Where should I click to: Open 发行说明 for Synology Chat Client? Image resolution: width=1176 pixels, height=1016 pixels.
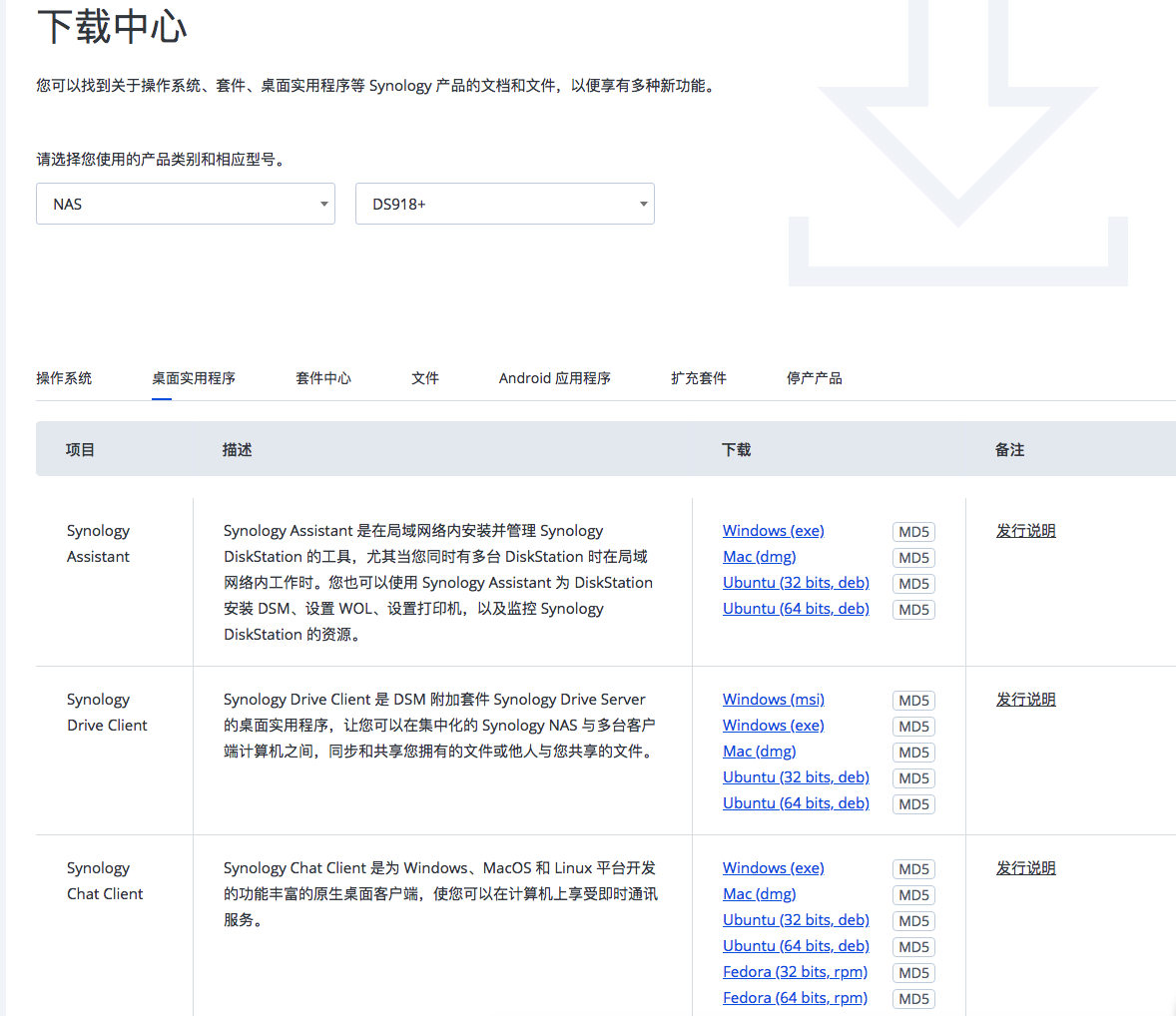(x=1025, y=868)
